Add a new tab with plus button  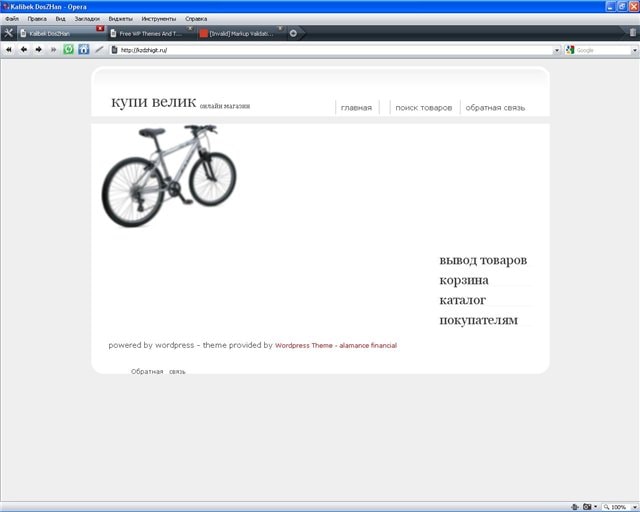(293, 33)
